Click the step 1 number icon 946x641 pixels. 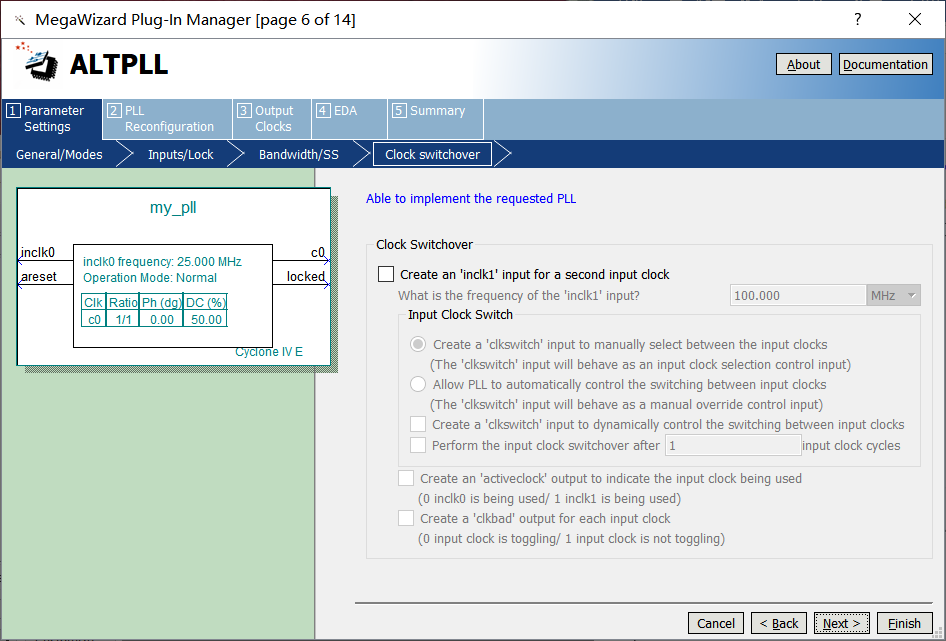click(13, 111)
